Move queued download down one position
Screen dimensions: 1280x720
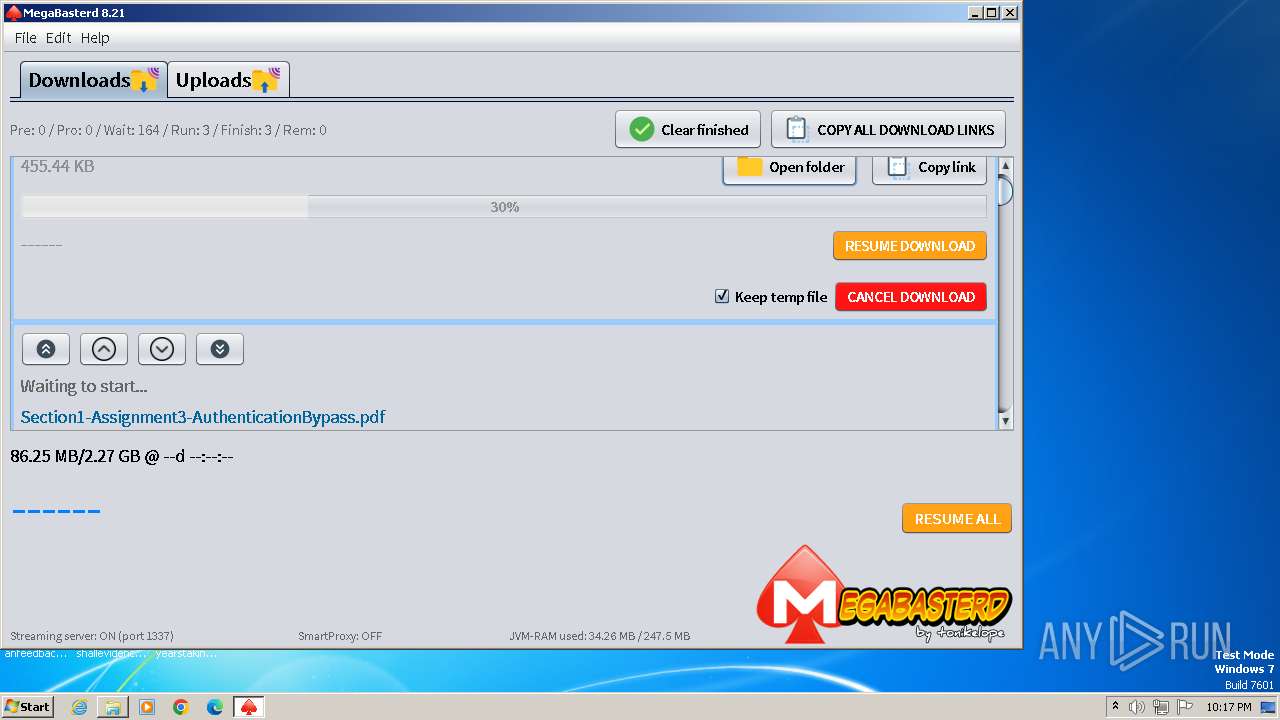tap(162, 349)
